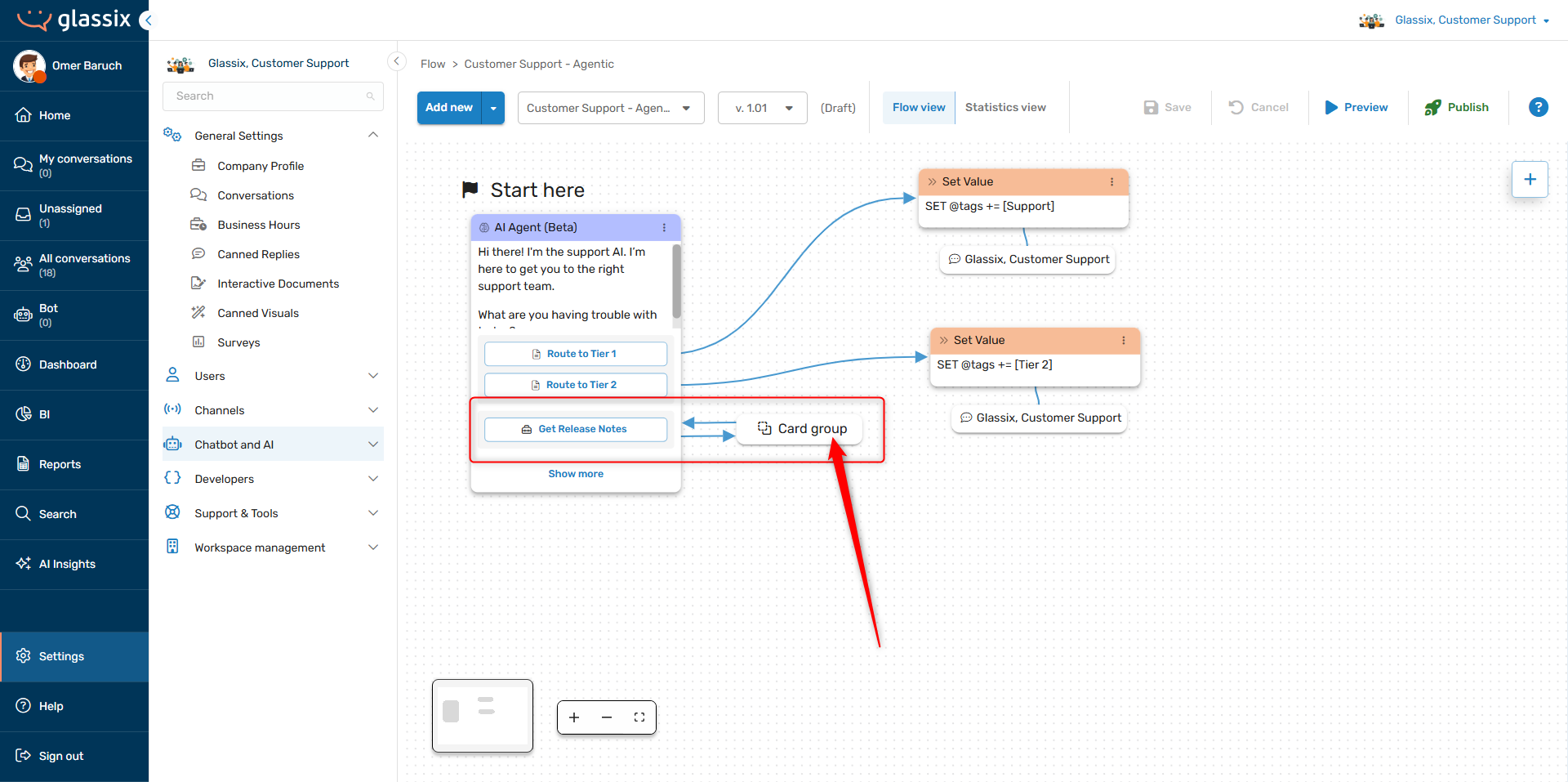Click the Flow breadcrumb link
Screen dimensions: 1568x782
[433, 64]
